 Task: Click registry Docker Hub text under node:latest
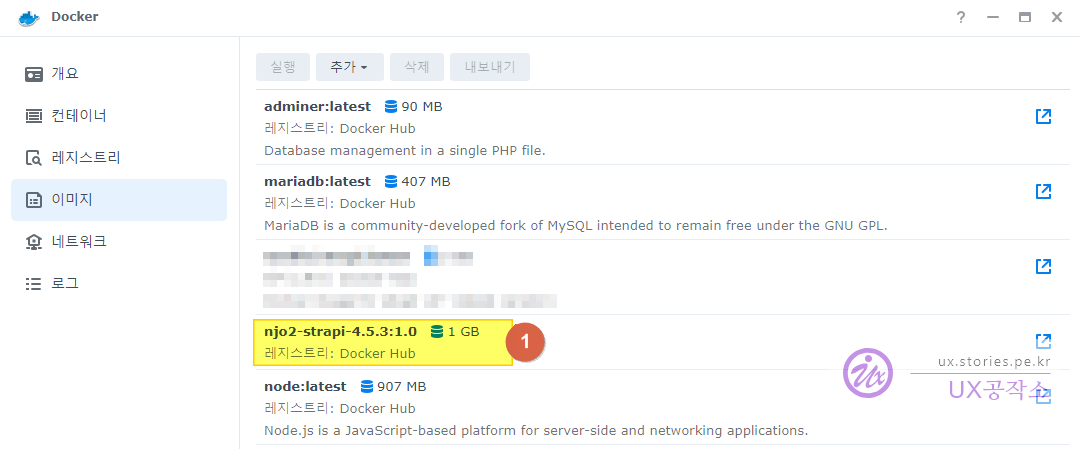340,408
